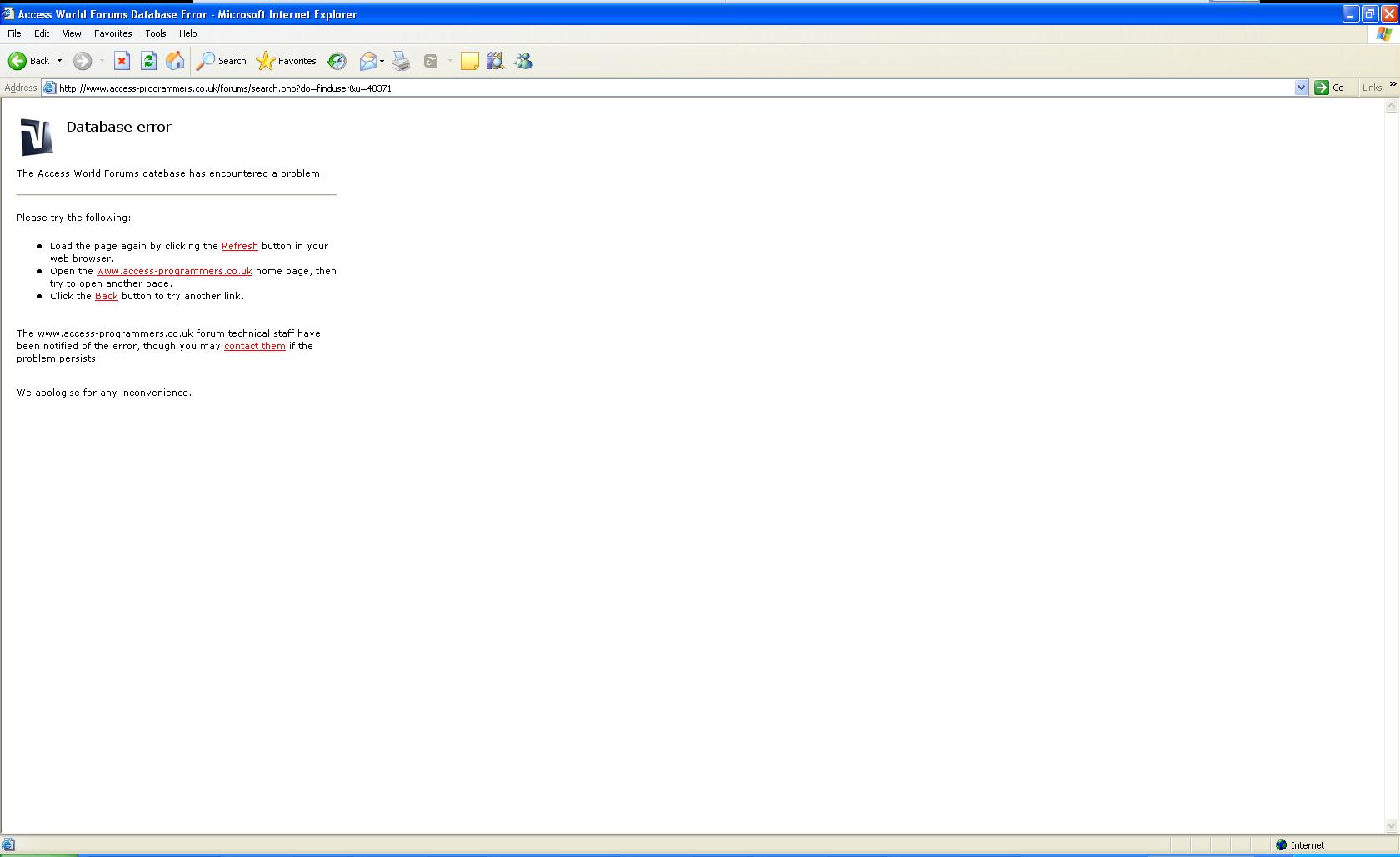The width and height of the screenshot is (1400, 857).
Task: Restore down the Internet Explorer window
Action: point(1369,14)
